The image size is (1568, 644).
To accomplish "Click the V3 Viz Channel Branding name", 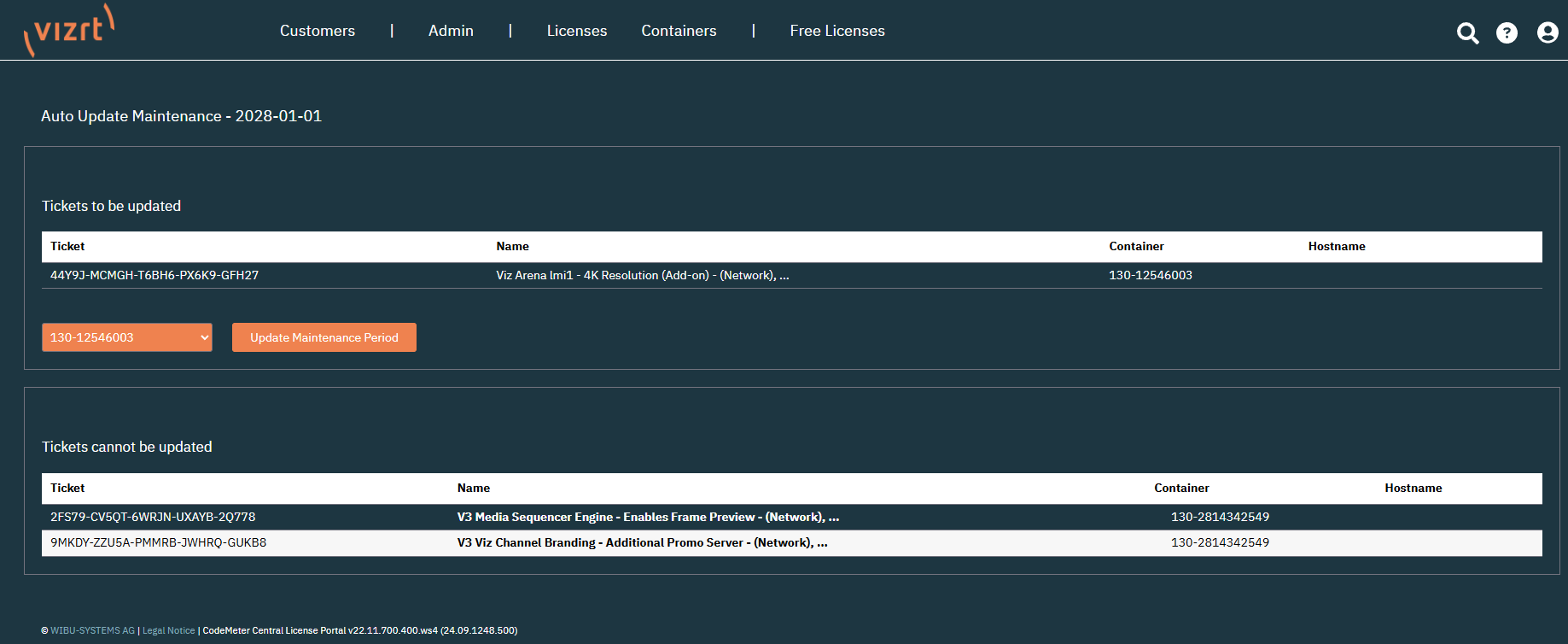I will point(641,542).
